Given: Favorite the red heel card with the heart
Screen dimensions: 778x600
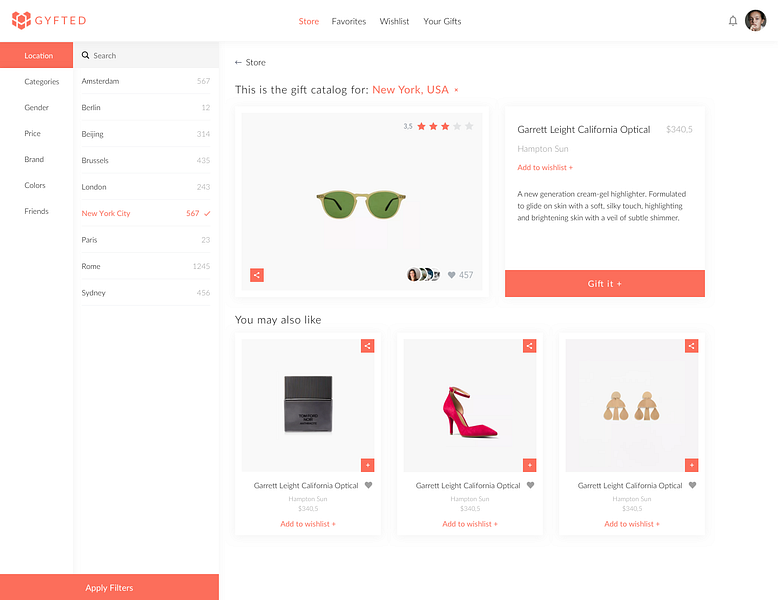Looking at the screenshot, I should tap(530, 485).
